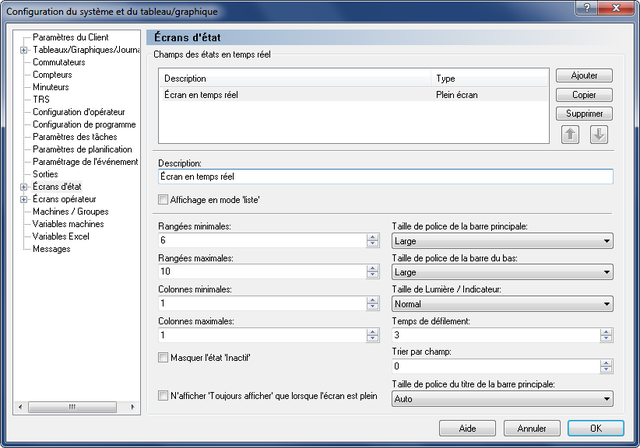Check Masquer l'état 'Inactif' option
The width and height of the screenshot is (640, 448).
[x=163, y=357]
